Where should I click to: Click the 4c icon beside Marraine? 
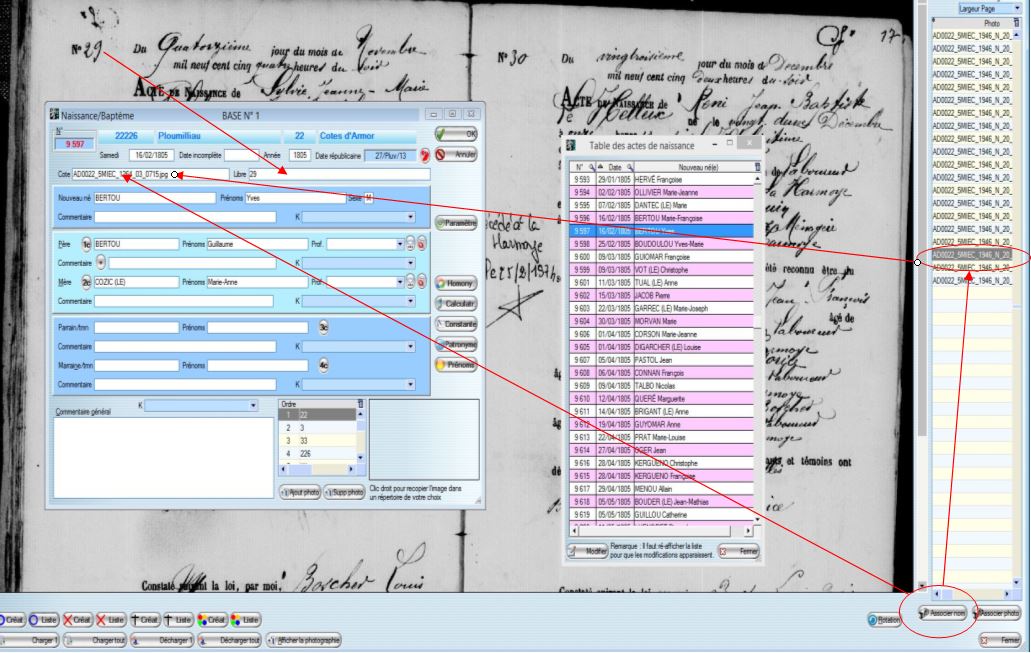[323, 365]
